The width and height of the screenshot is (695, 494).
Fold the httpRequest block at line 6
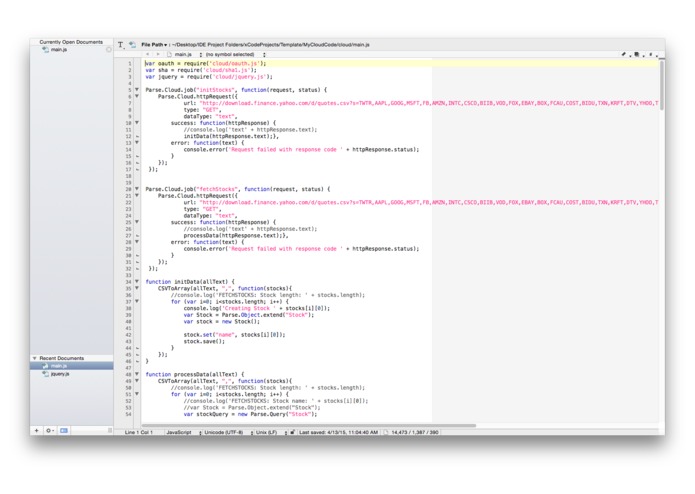pyautogui.click(x=137, y=96)
